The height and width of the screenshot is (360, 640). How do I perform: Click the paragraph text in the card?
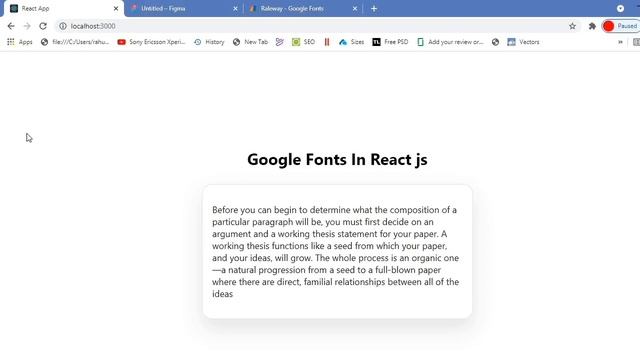[x=336, y=252]
